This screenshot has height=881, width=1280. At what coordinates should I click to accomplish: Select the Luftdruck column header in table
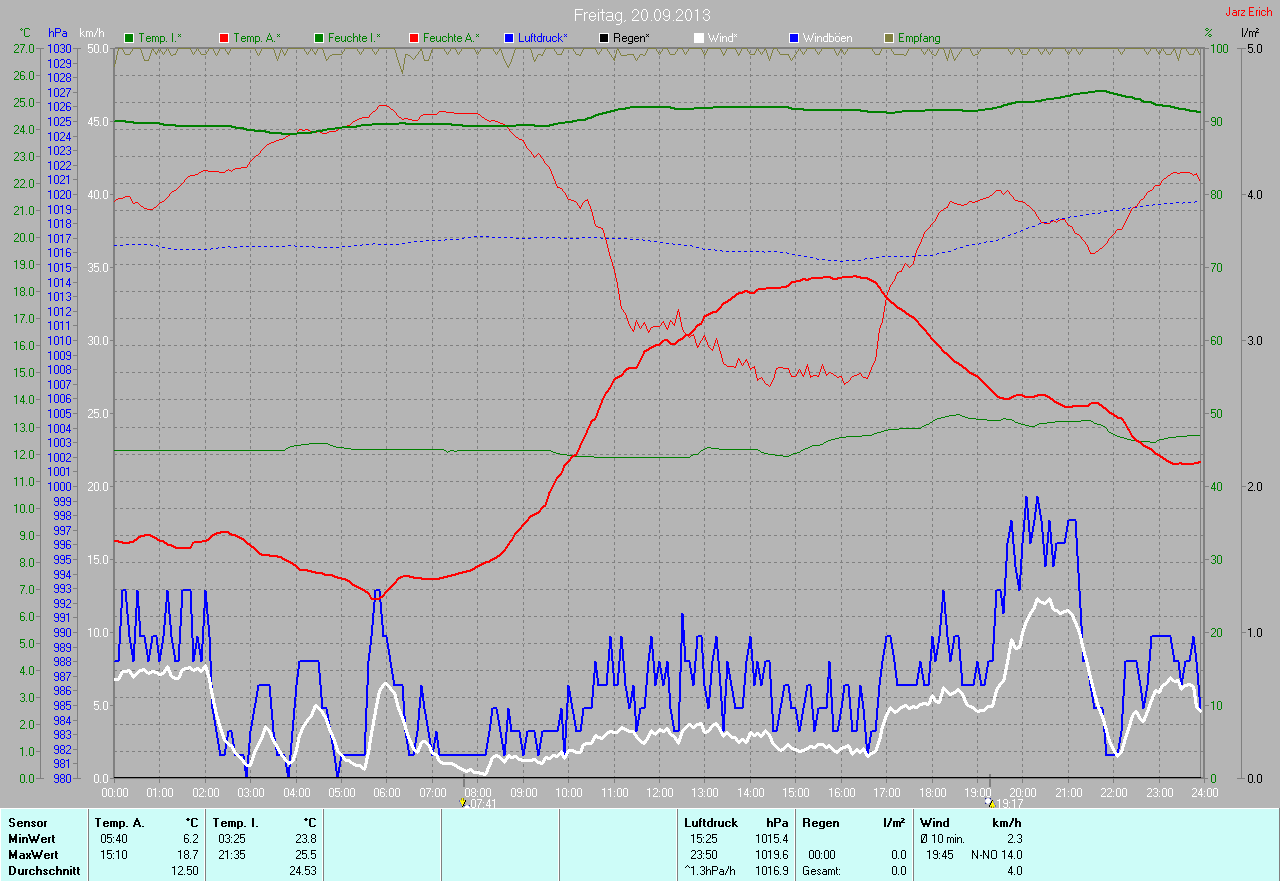coord(710,822)
